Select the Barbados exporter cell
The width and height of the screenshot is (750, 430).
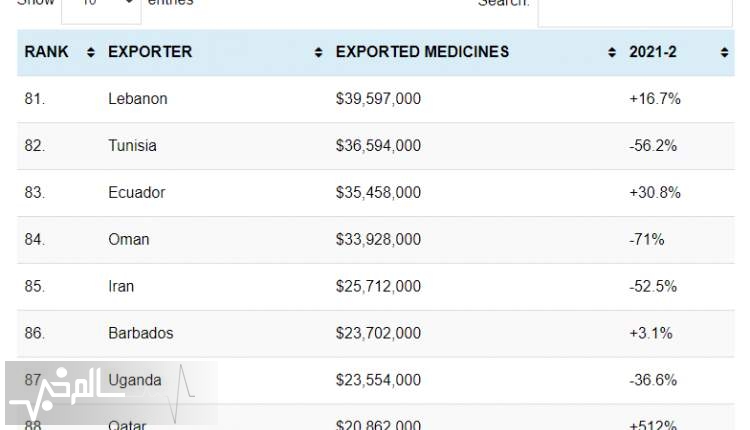click(141, 333)
